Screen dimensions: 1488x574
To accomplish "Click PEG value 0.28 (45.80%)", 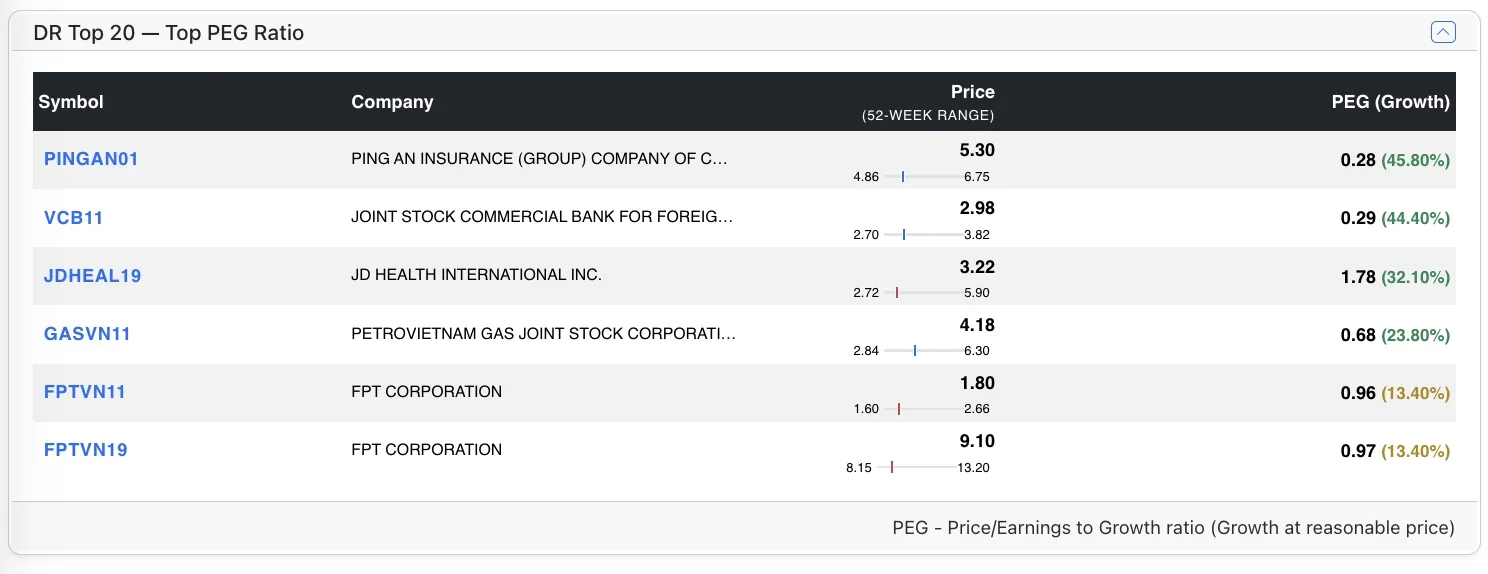I will [x=1395, y=160].
